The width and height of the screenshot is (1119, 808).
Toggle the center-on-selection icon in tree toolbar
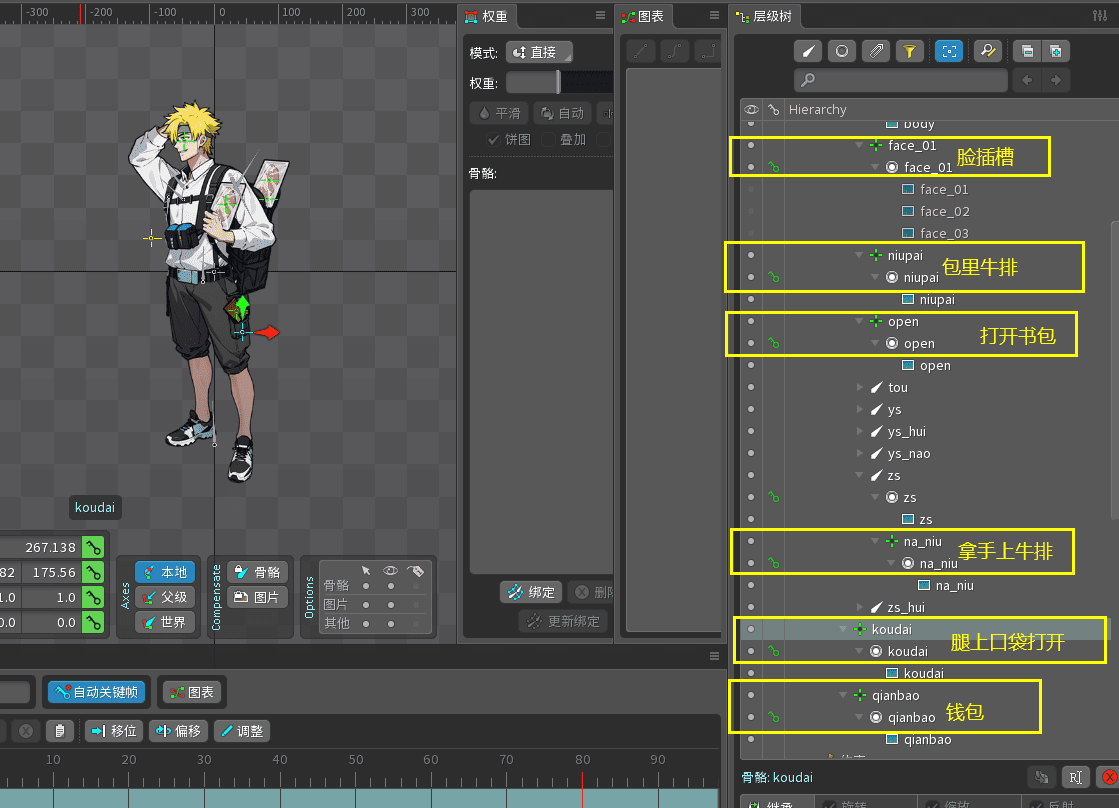point(948,51)
